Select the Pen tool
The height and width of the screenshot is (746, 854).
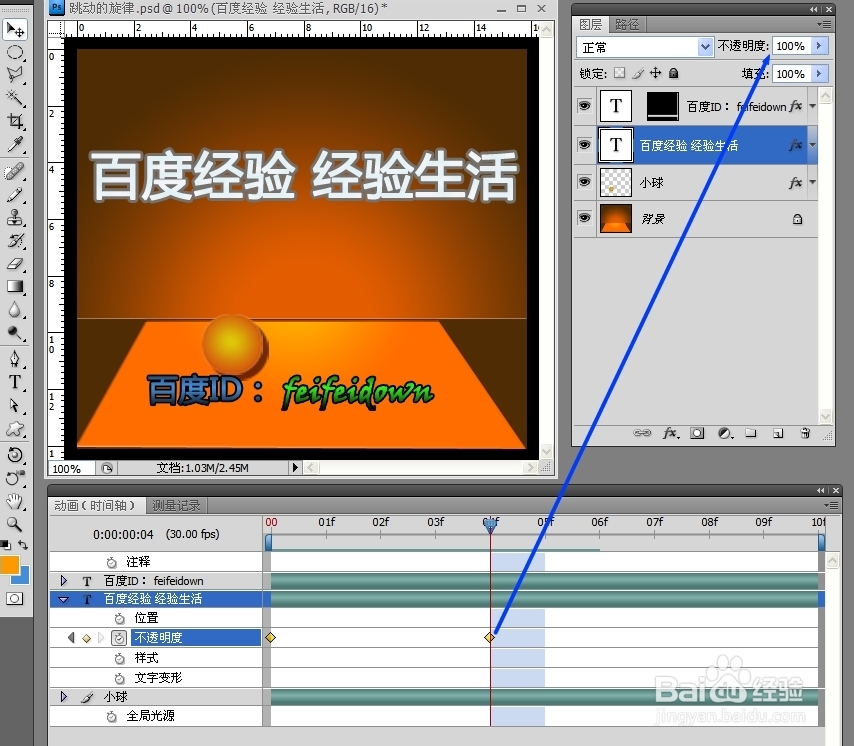click(15, 359)
